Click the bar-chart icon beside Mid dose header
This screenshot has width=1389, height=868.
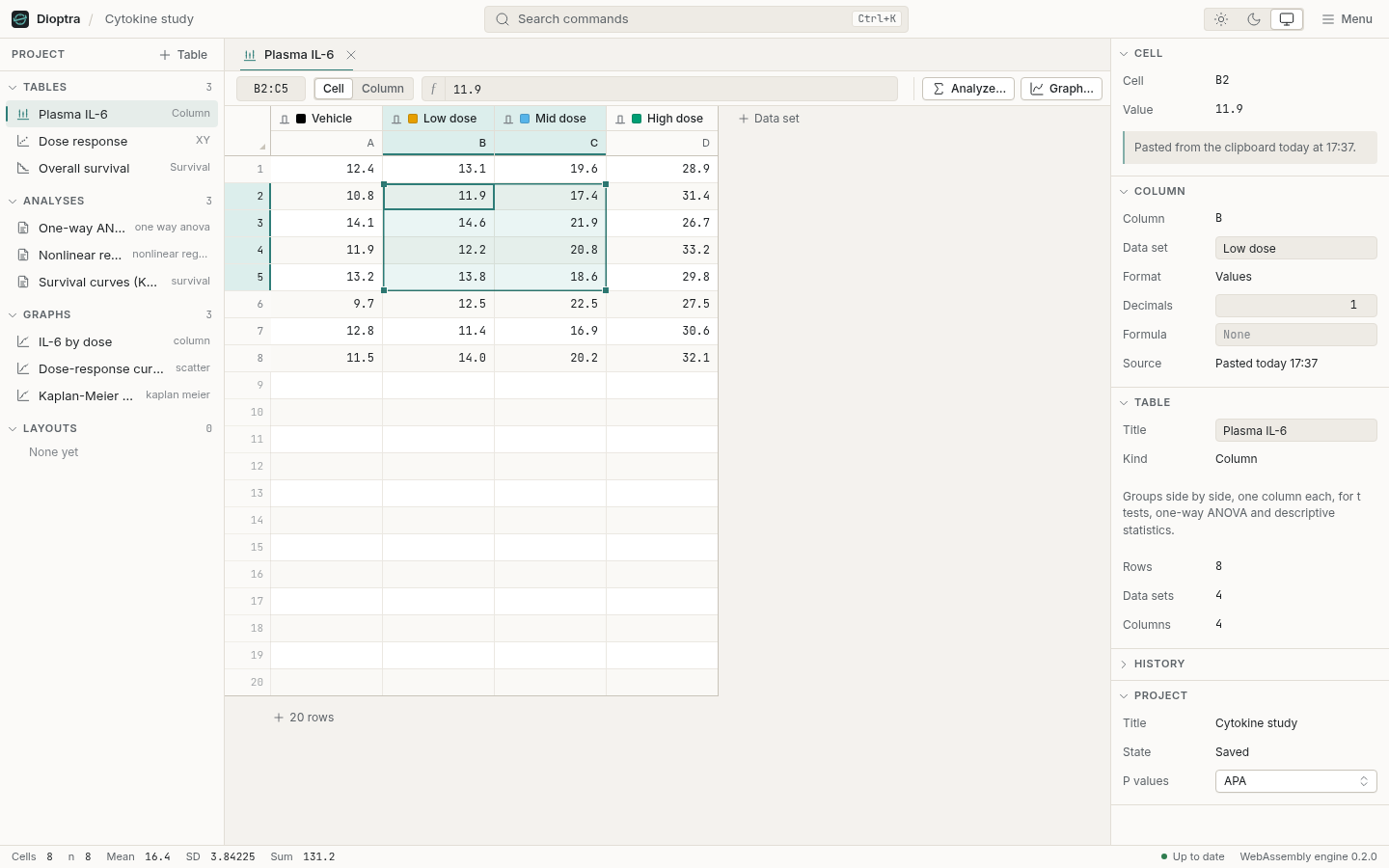(x=508, y=119)
